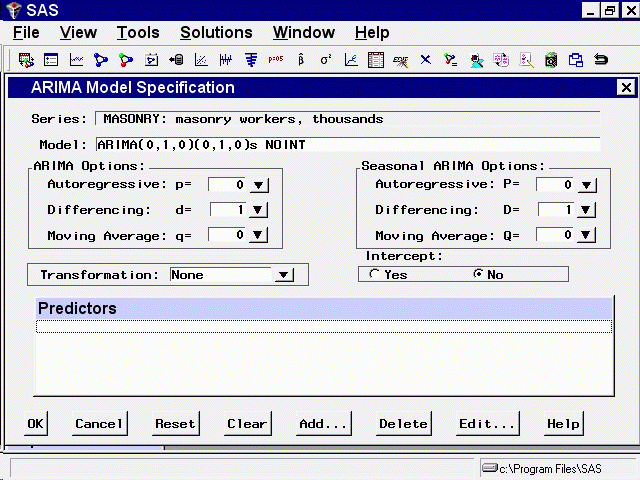Click the Autoregressive p= value field
This screenshot has width=640, height=480.
tap(228, 185)
